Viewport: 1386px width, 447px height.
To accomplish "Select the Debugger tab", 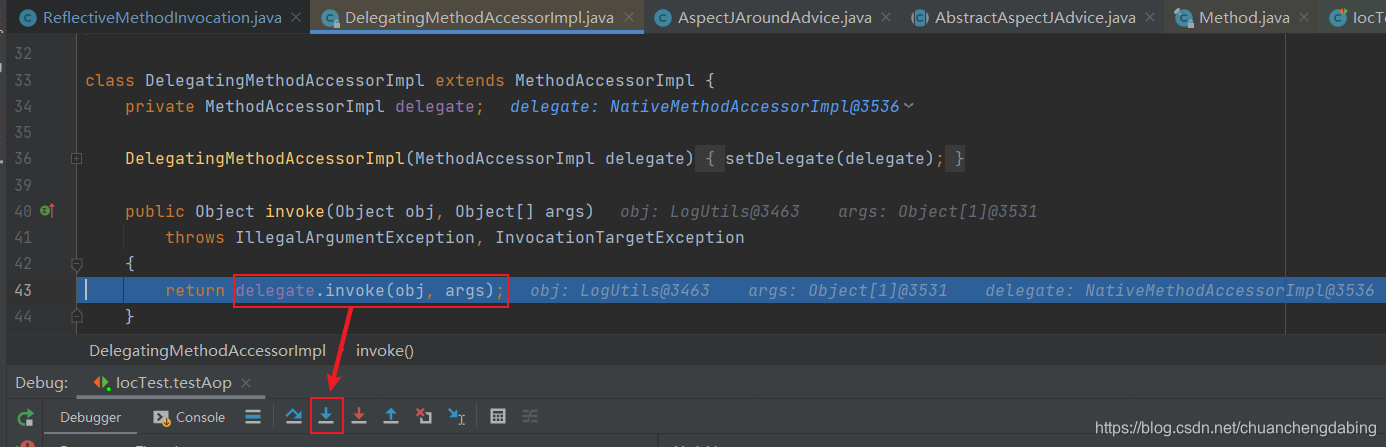I will (90, 417).
